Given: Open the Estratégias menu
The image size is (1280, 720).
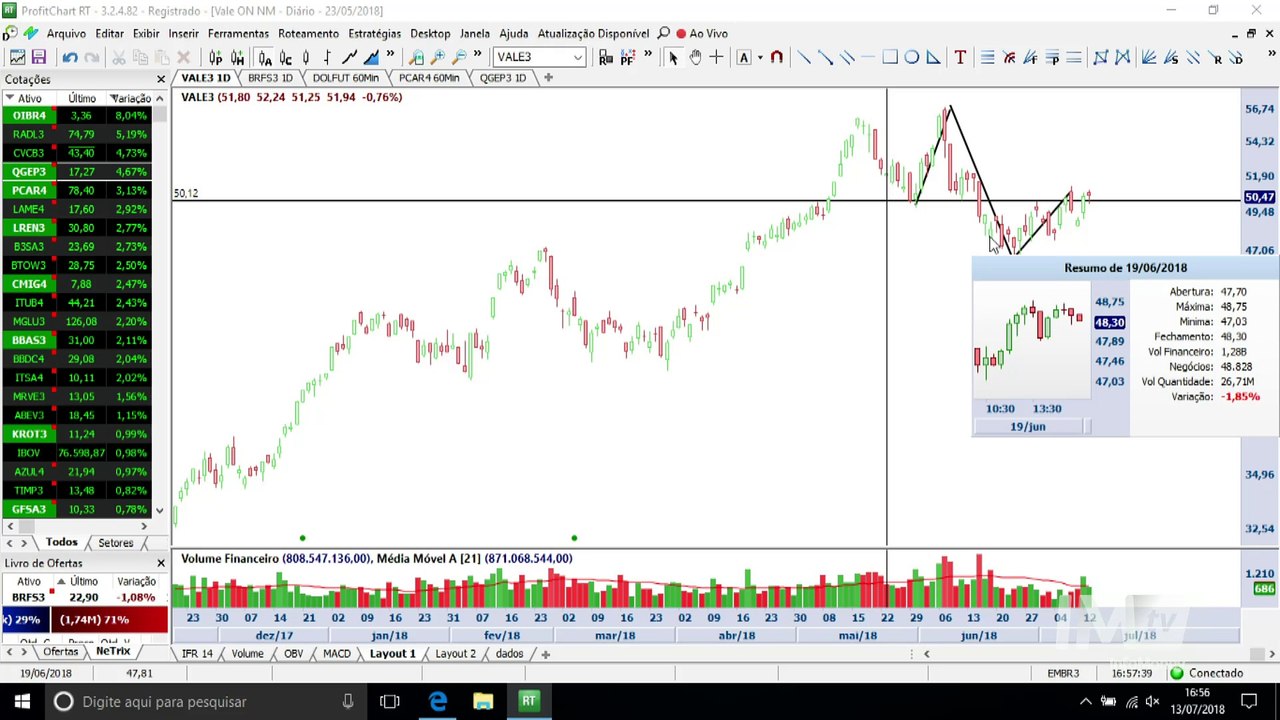Looking at the screenshot, I should [374, 33].
